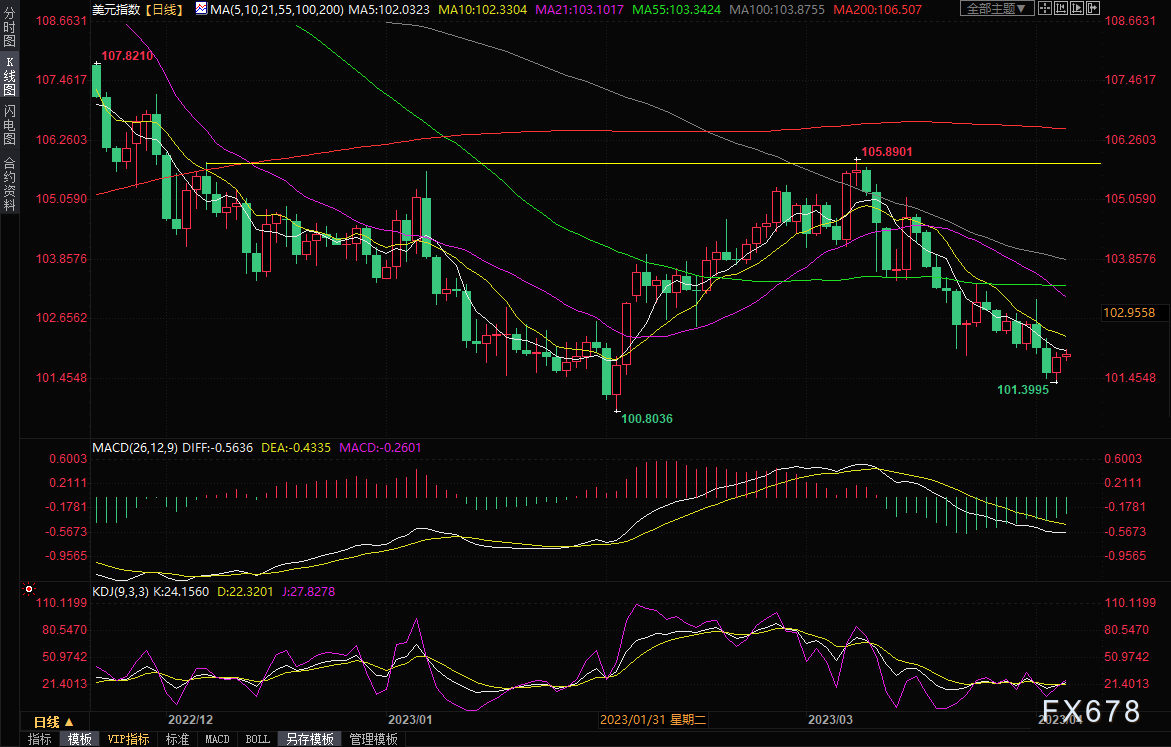Open 管理模板 template manager
Viewport: 1171px width, 747px height.
[x=373, y=739]
